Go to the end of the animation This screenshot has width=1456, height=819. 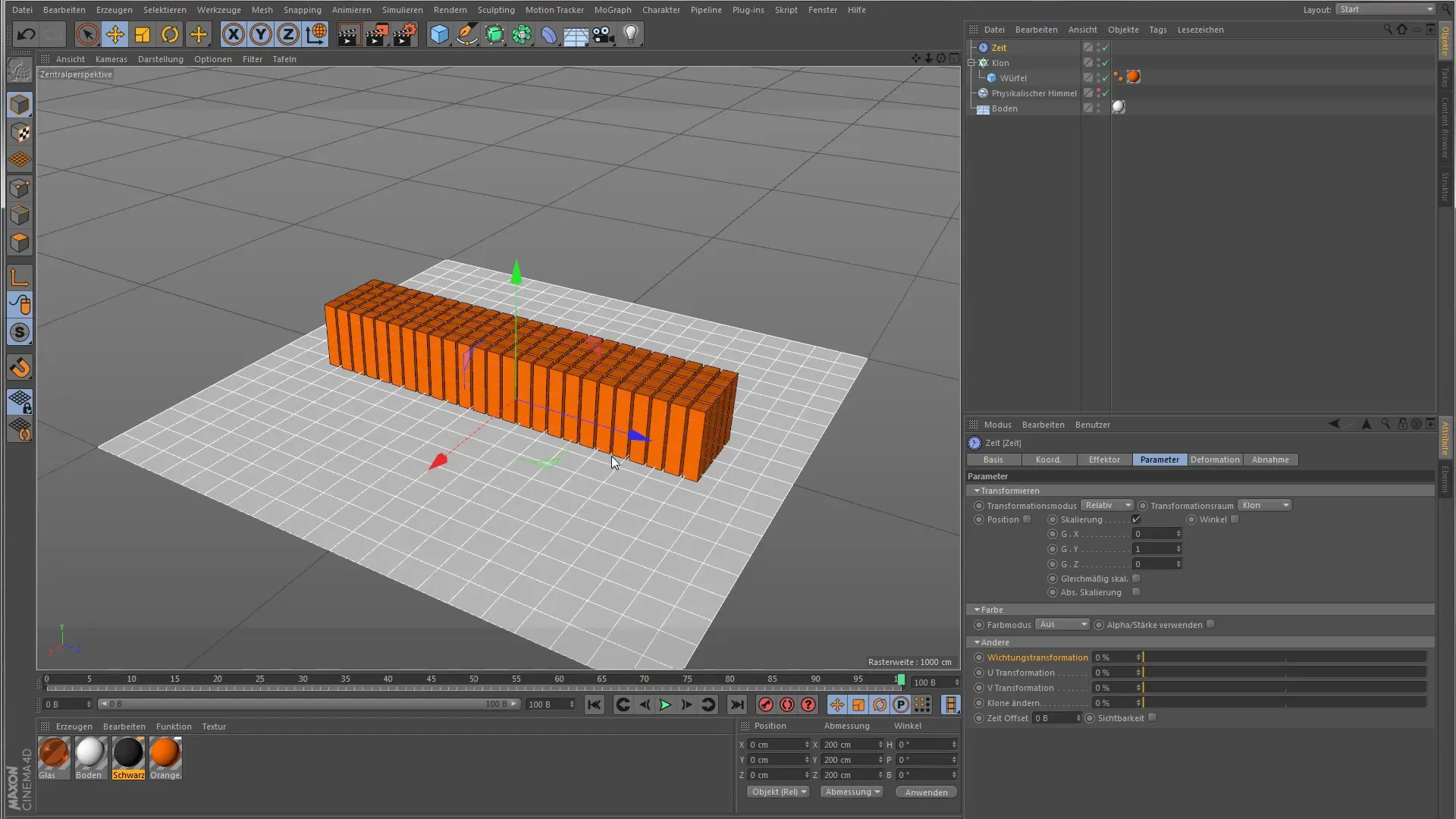click(x=737, y=704)
